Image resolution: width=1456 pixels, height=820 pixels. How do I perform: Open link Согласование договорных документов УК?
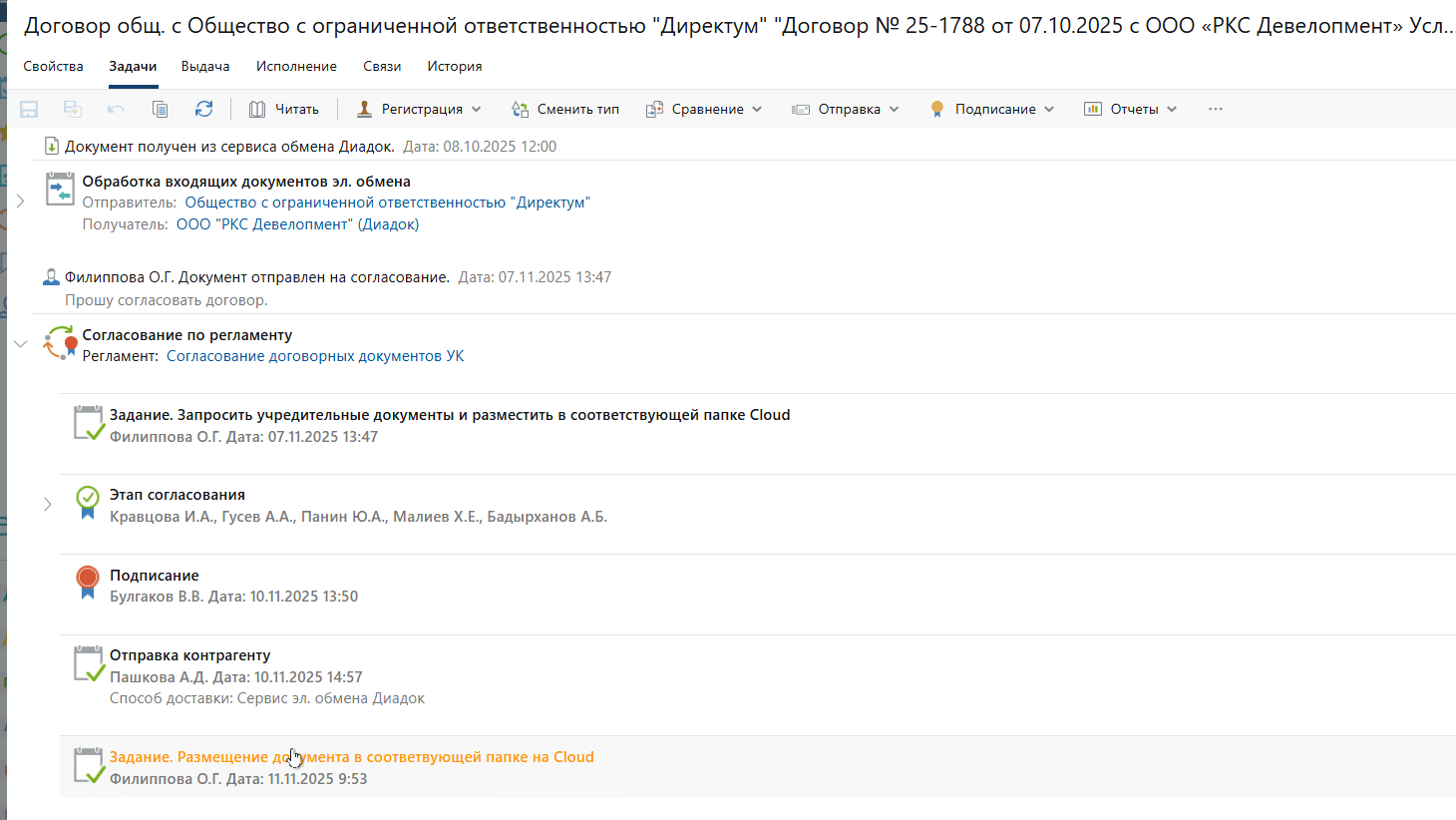click(315, 356)
